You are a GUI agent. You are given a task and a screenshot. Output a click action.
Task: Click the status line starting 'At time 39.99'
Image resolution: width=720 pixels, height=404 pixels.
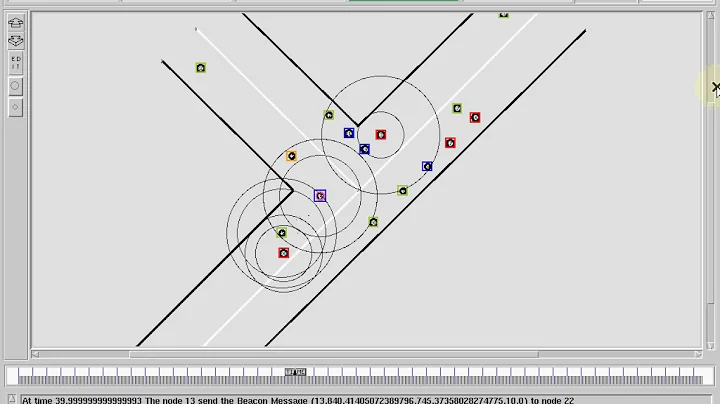click(298, 400)
